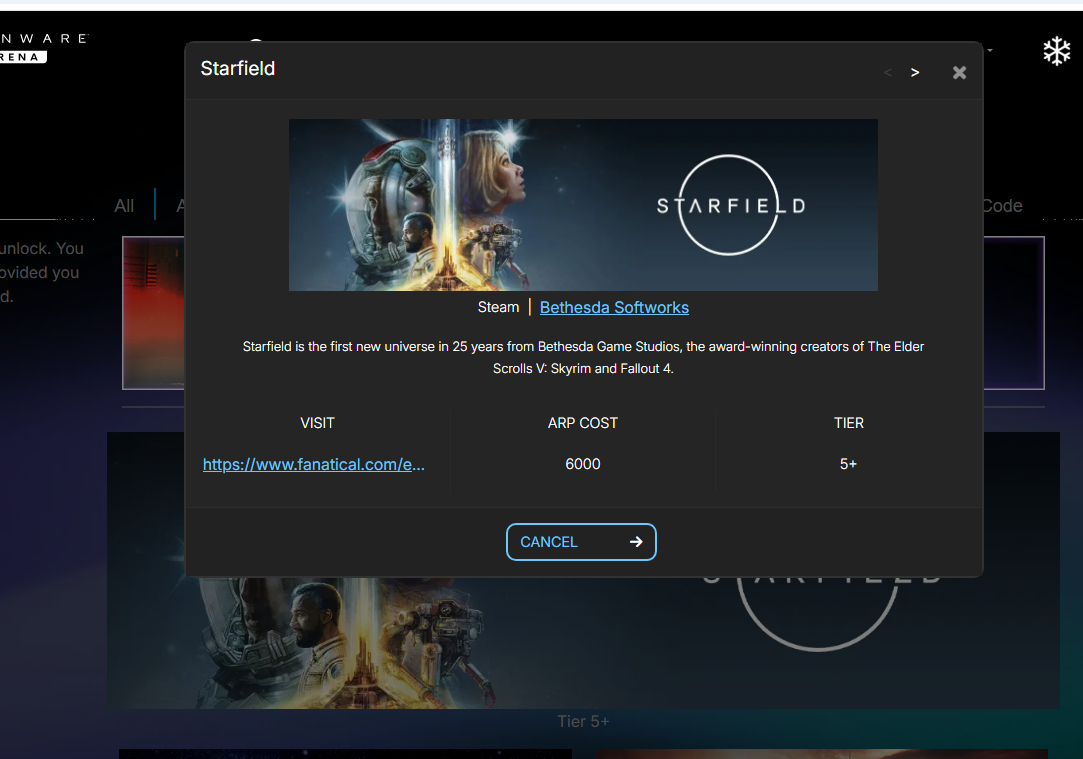Open the Alienware Arena logo home link

click(40, 47)
